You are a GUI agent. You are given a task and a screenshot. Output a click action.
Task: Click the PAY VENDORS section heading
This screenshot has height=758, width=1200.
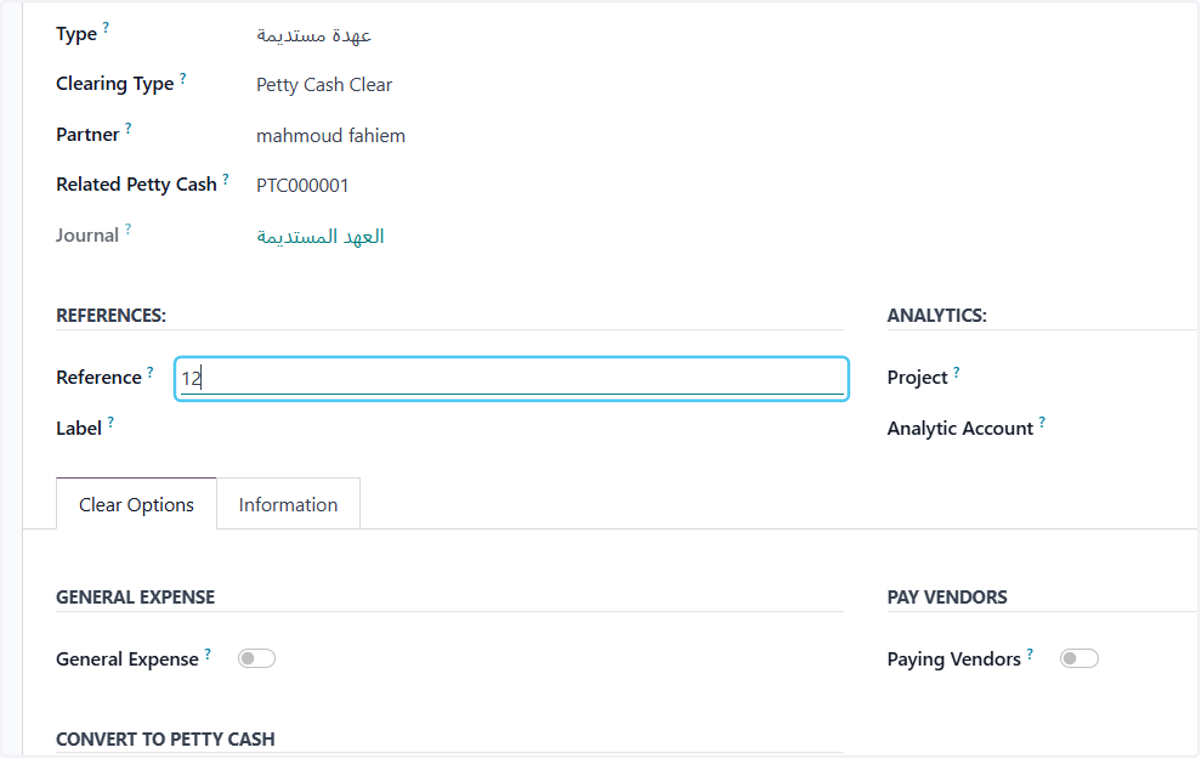coord(947,598)
